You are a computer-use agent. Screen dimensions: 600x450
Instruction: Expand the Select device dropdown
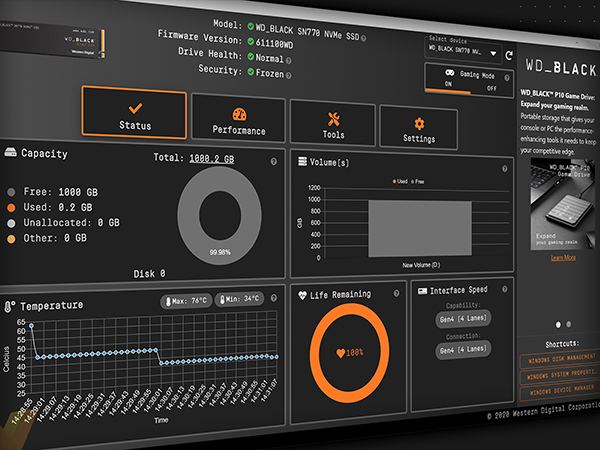pos(463,51)
